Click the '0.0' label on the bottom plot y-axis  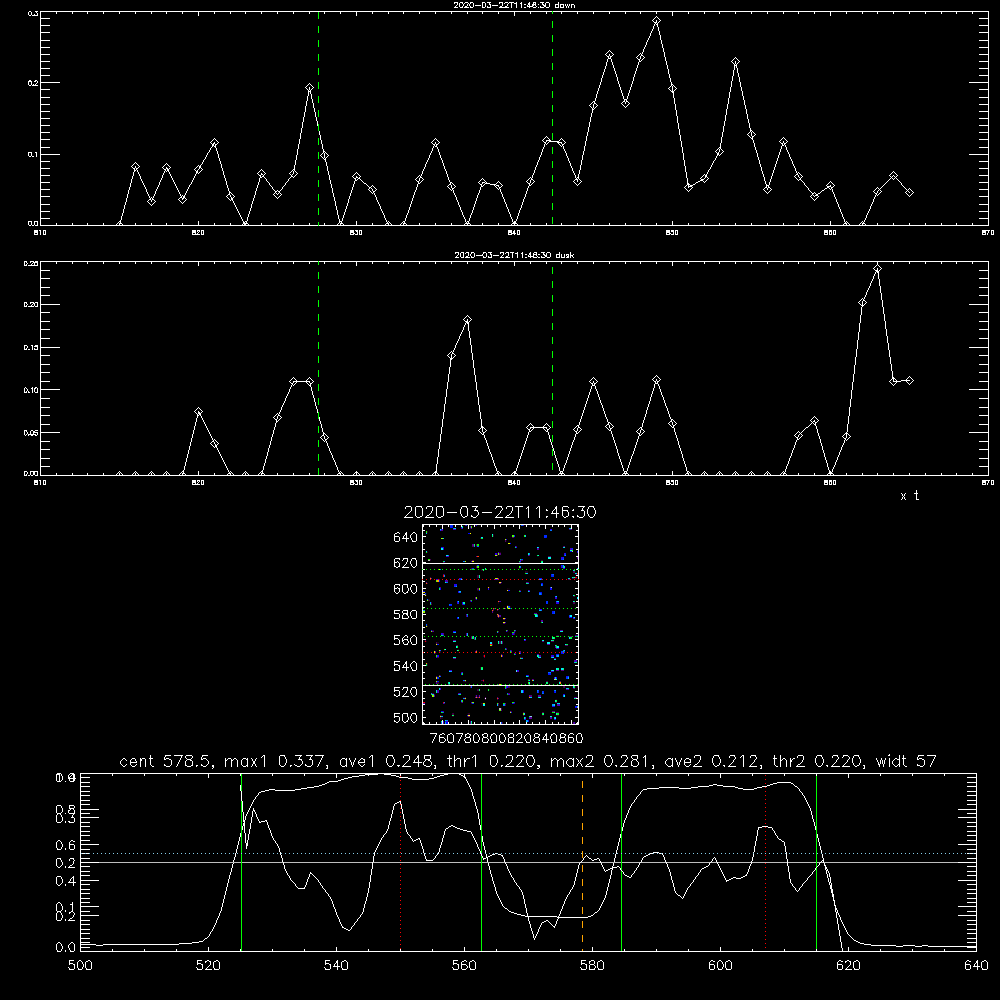pos(65,948)
